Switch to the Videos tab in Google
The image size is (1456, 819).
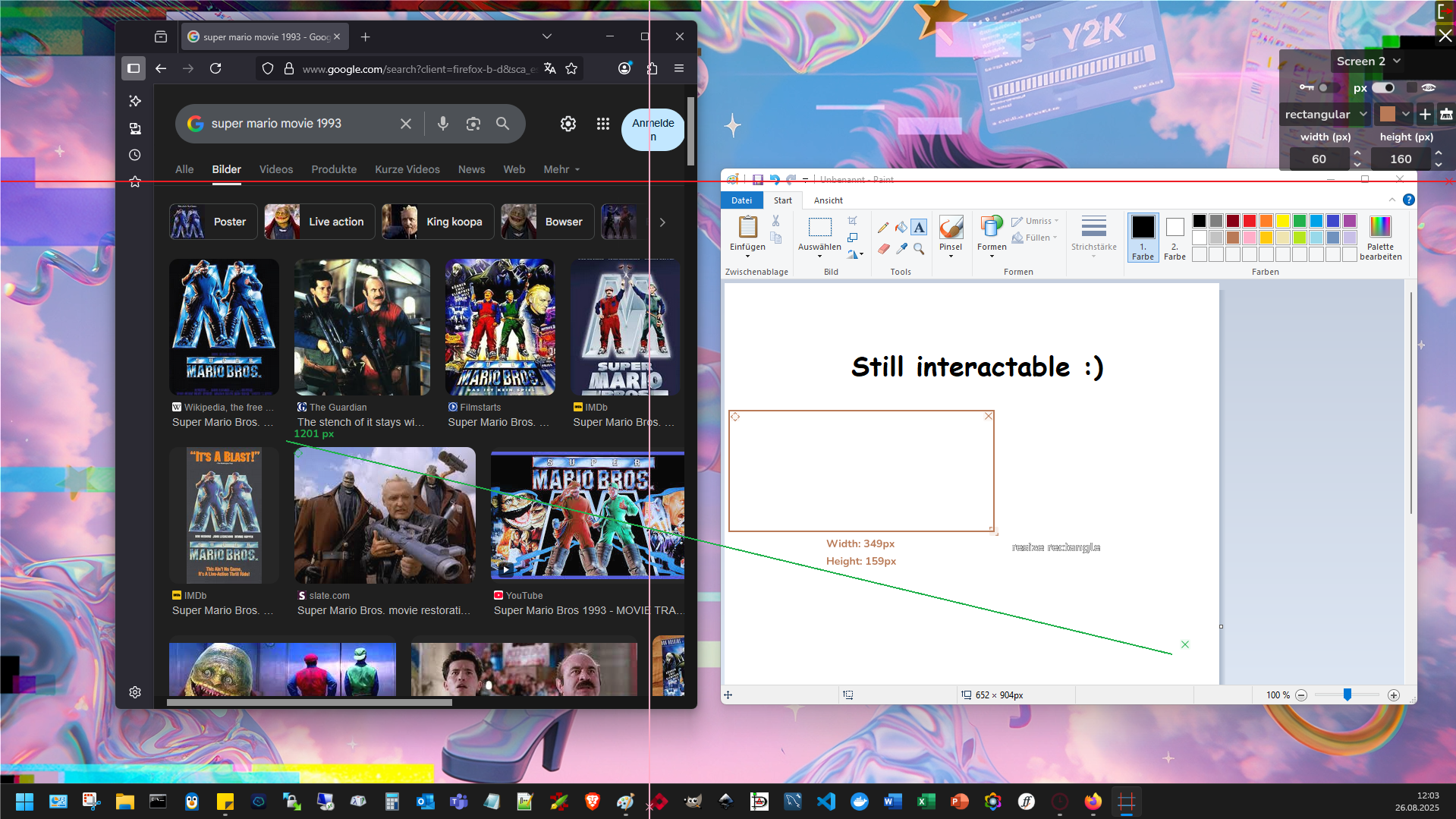[276, 169]
